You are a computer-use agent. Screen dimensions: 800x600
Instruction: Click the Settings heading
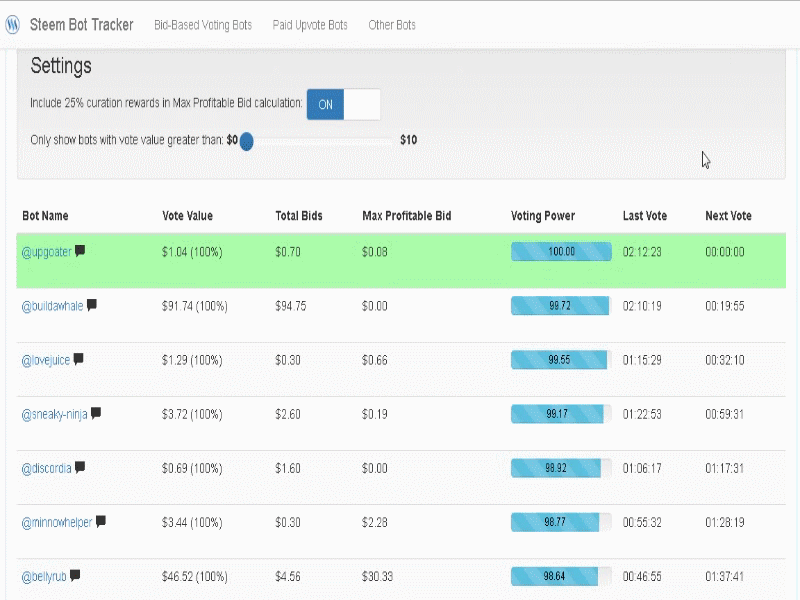pos(61,66)
